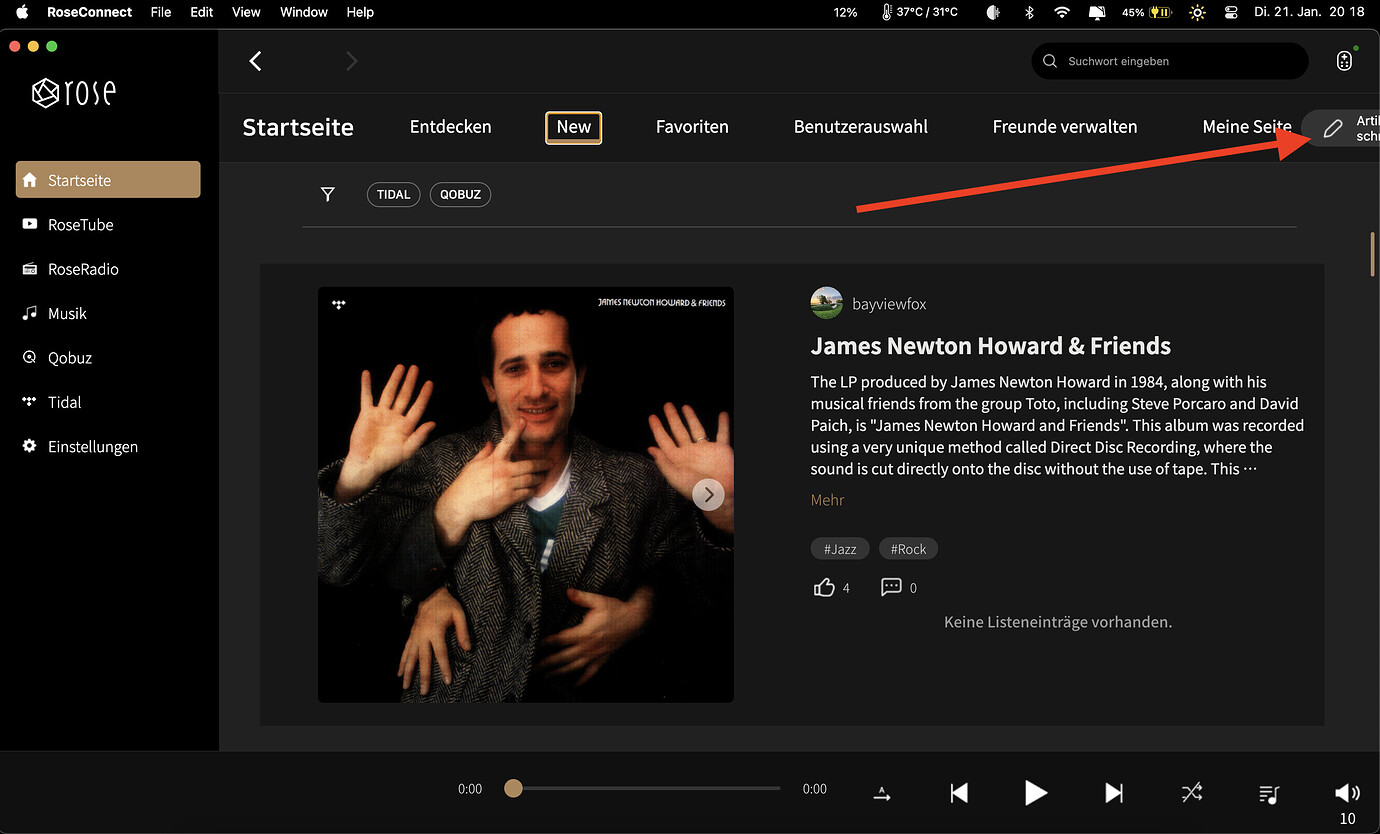Viewport: 1380px width, 834px height.
Task: Open the Edit menu
Action: click(x=202, y=12)
